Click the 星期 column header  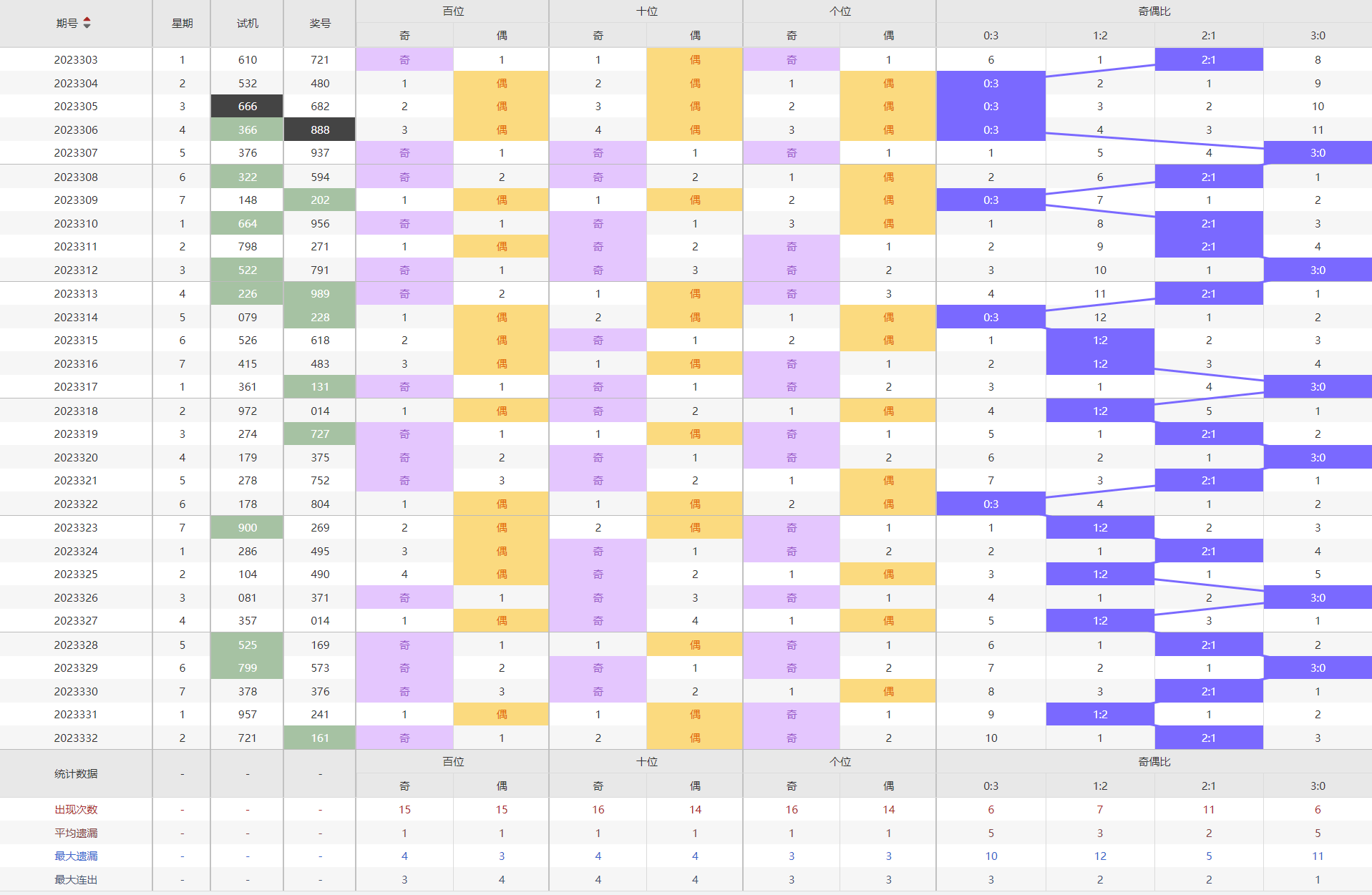click(182, 23)
